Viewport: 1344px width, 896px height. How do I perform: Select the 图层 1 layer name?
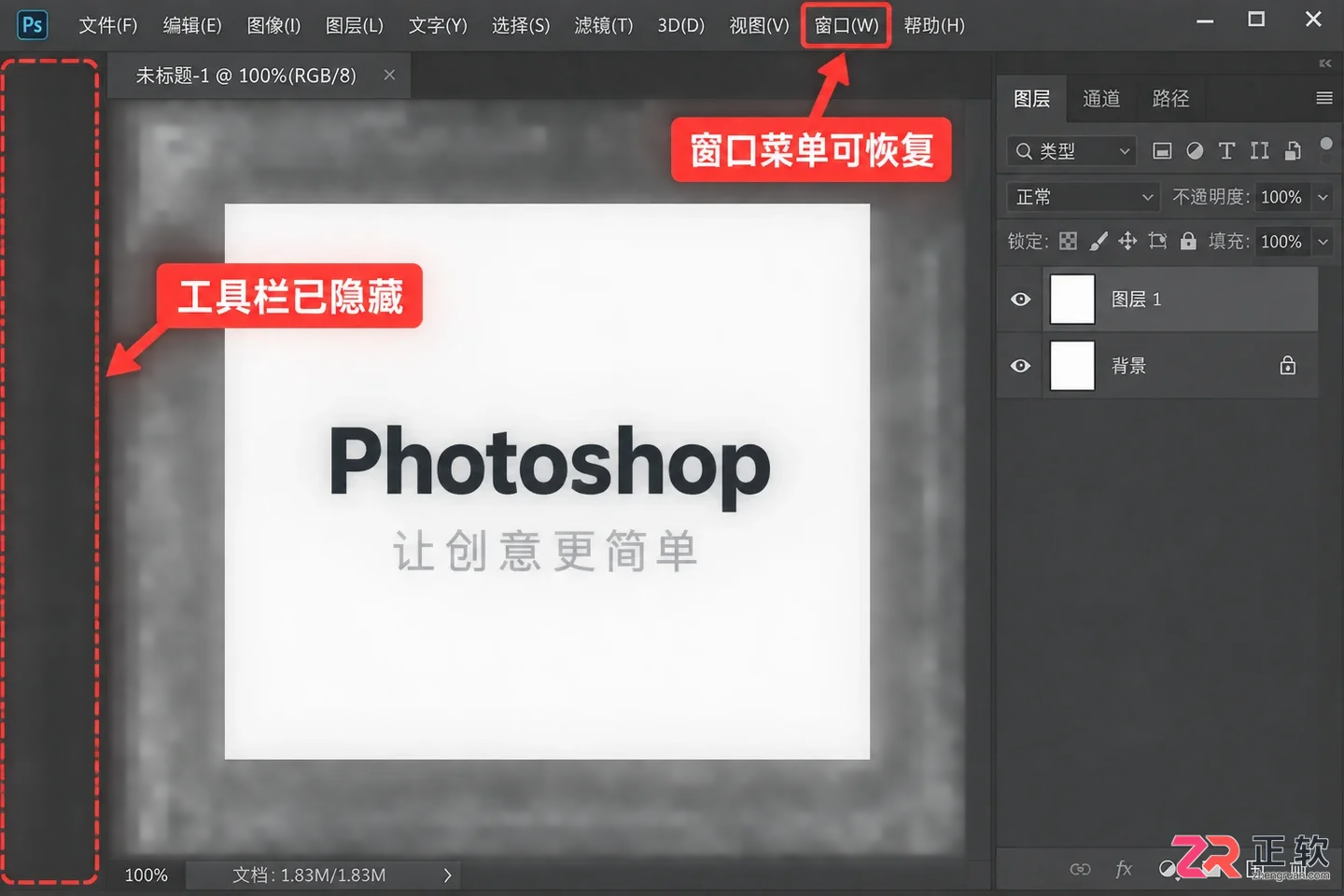click(1136, 300)
